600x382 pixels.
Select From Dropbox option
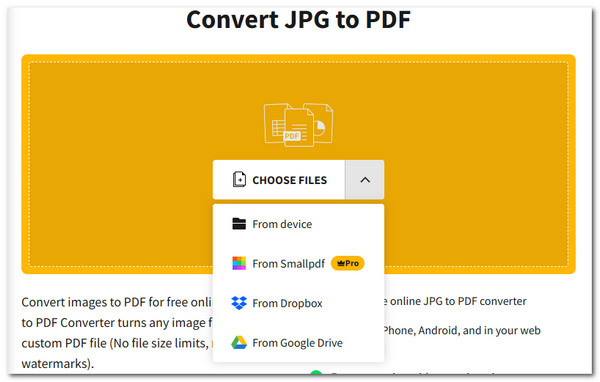[298, 303]
